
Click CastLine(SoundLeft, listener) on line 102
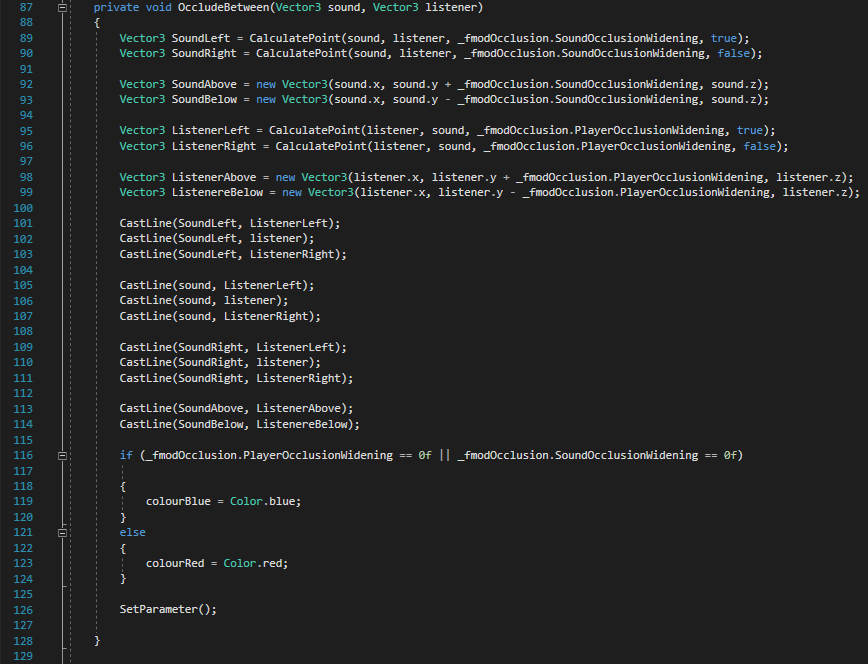coord(217,239)
